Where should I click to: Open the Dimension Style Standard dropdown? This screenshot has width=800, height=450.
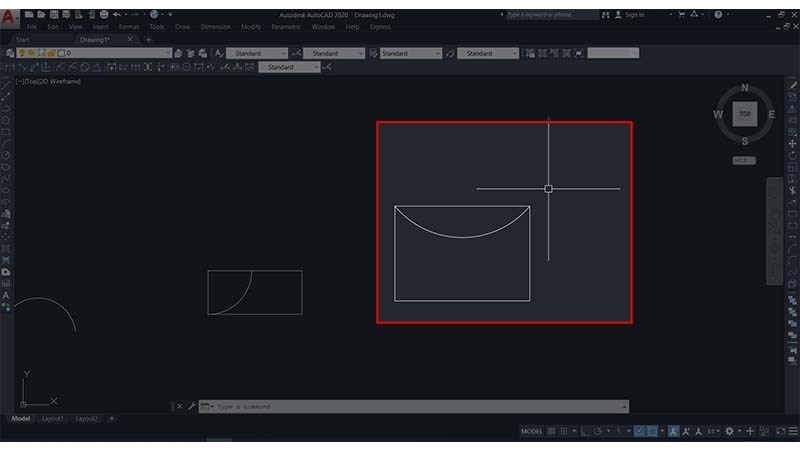point(360,53)
